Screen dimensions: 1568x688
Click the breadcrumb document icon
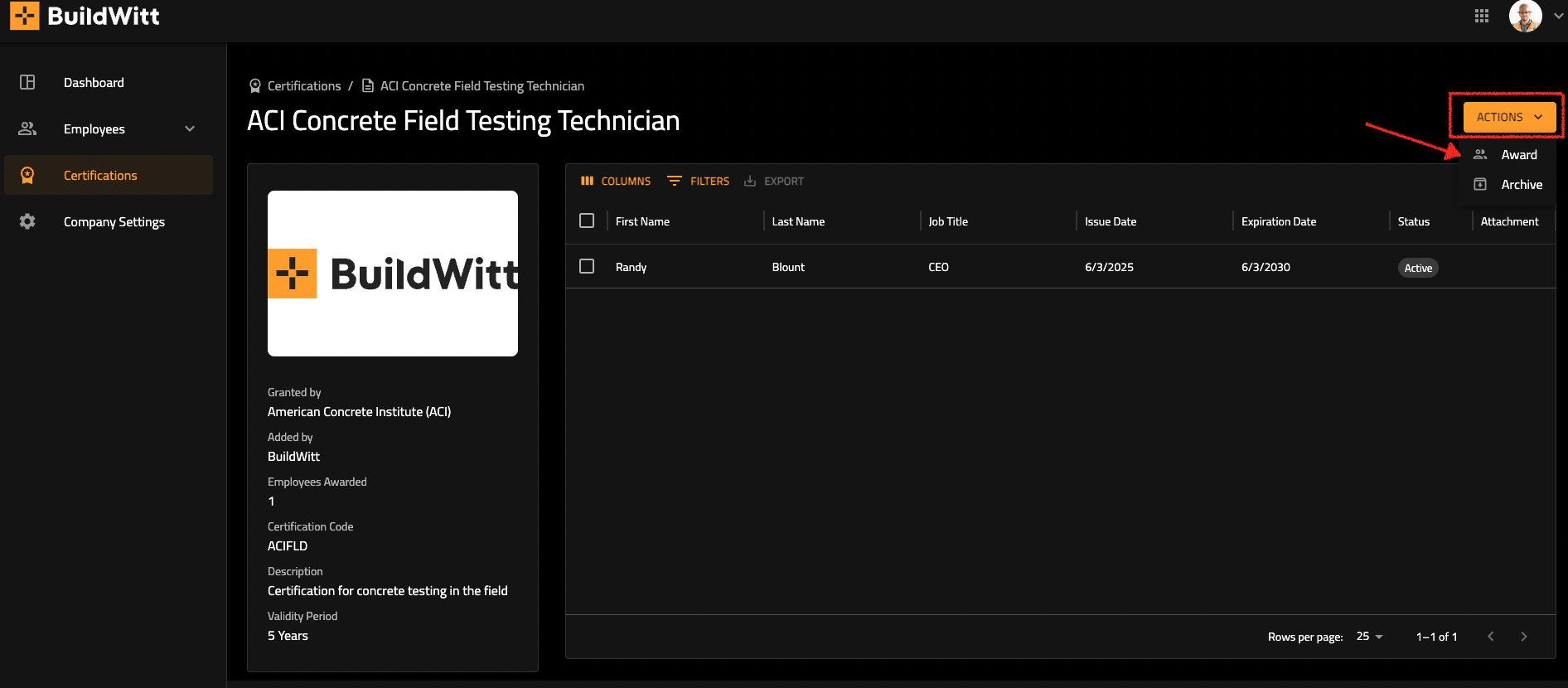coord(368,85)
